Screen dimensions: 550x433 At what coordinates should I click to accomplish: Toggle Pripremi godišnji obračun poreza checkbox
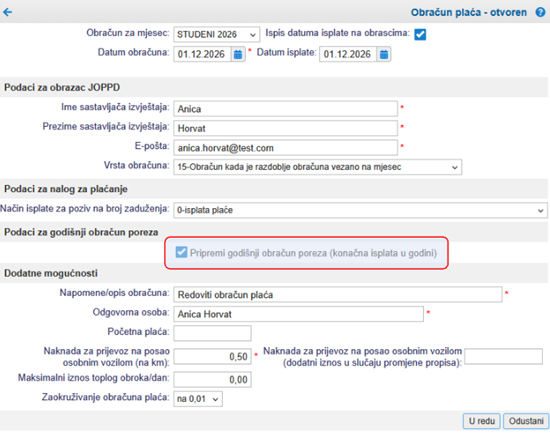pos(181,252)
